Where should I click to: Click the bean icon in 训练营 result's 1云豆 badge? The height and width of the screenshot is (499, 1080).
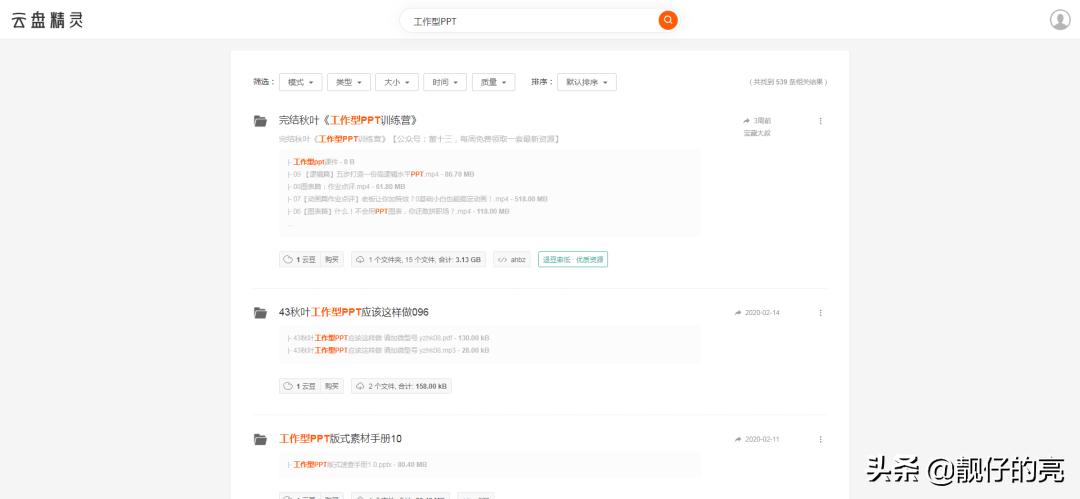click(x=288, y=259)
